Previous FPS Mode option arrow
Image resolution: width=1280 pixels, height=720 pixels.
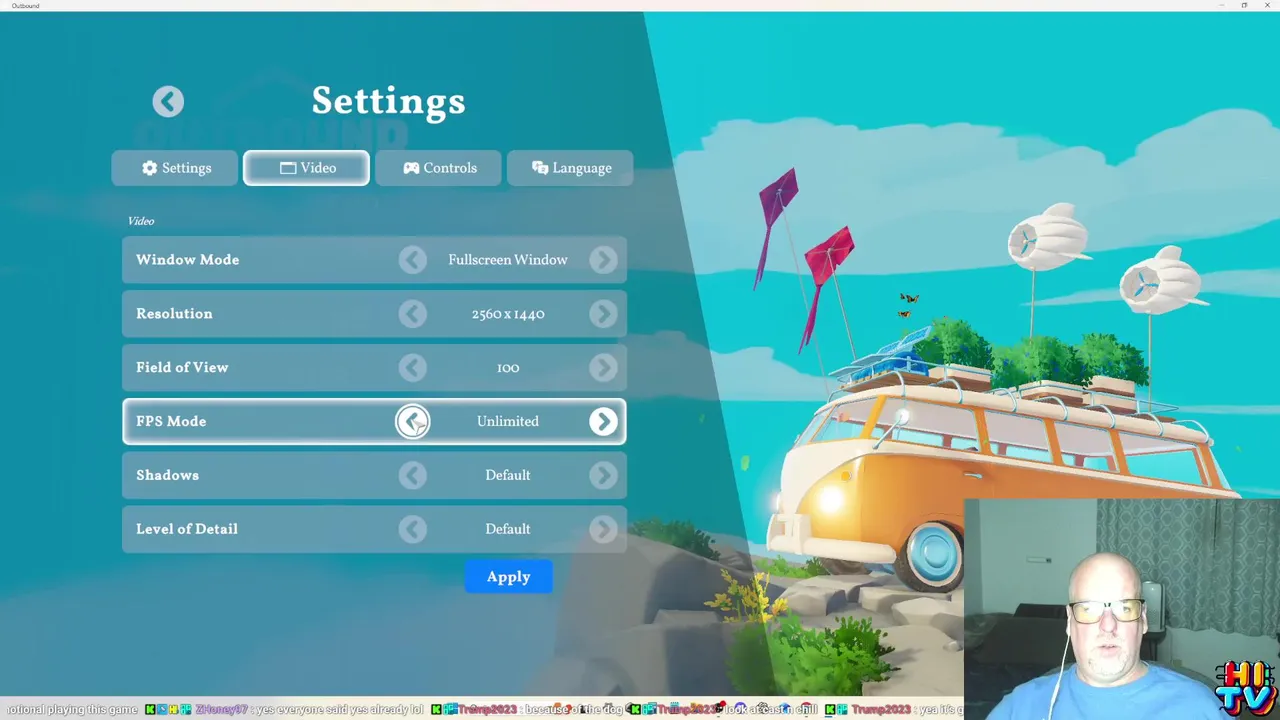coord(412,422)
